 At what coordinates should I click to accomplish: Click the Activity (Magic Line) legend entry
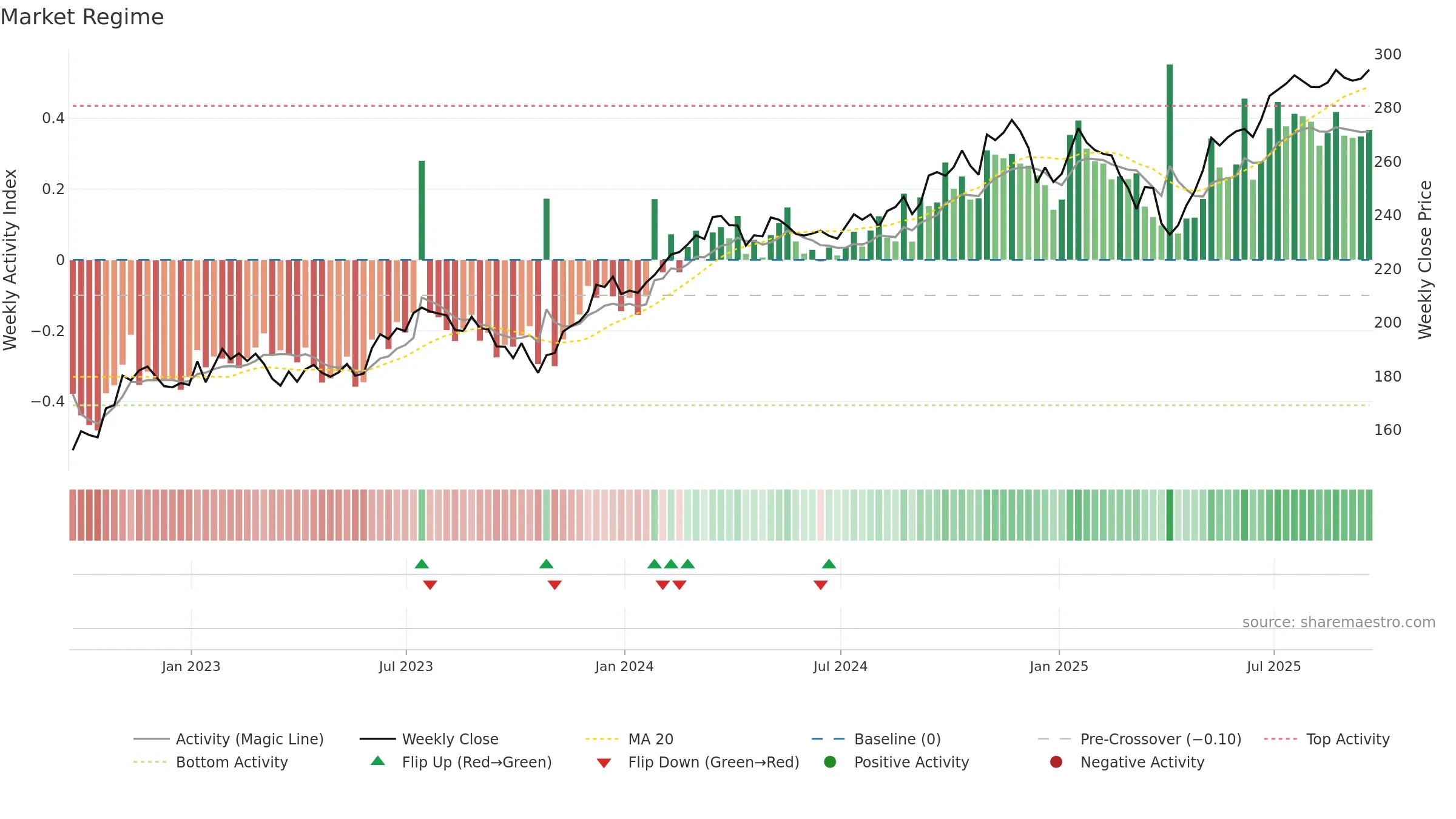click(x=229, y=739)
